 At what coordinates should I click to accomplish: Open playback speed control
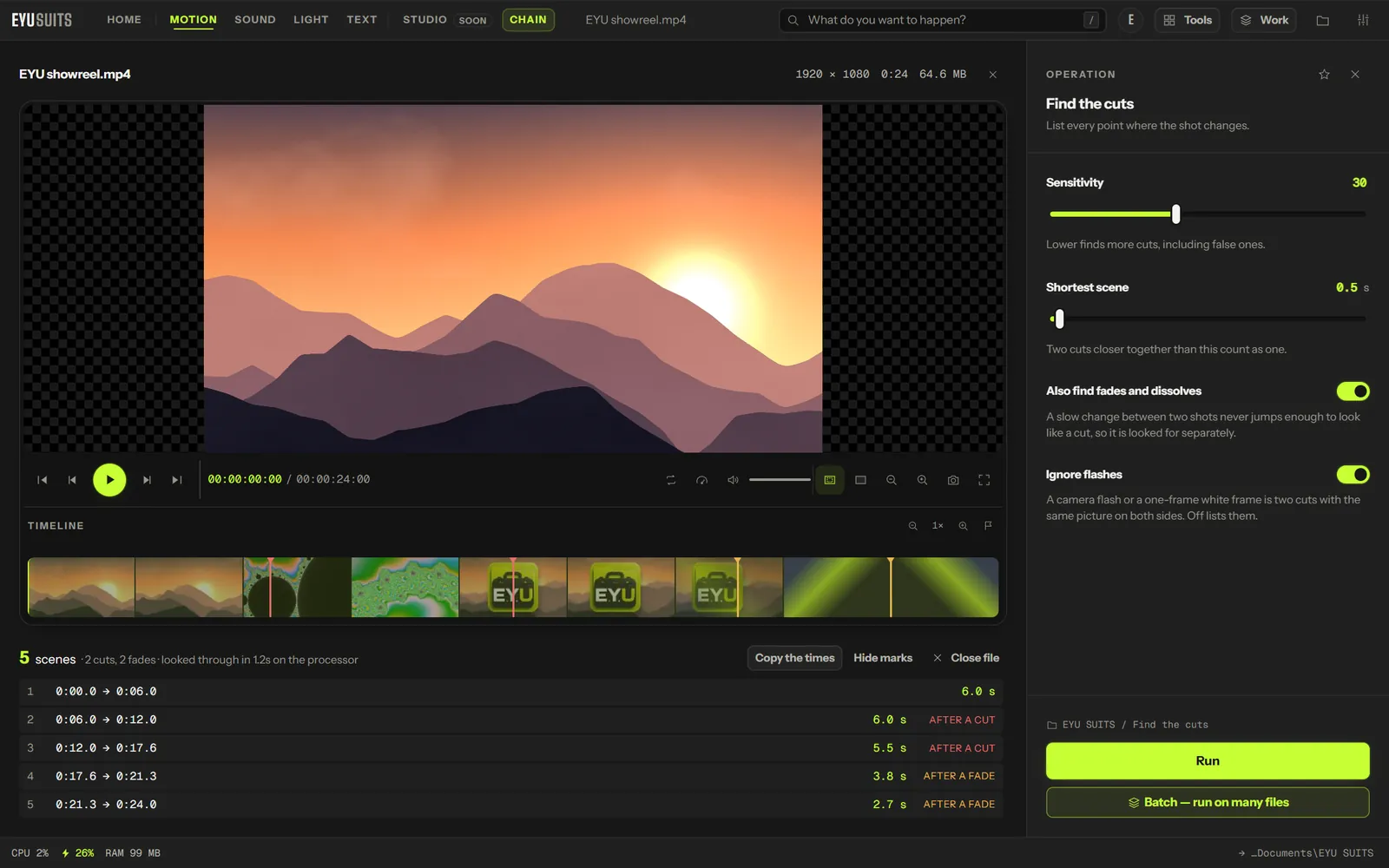click(x=702, y=480)
